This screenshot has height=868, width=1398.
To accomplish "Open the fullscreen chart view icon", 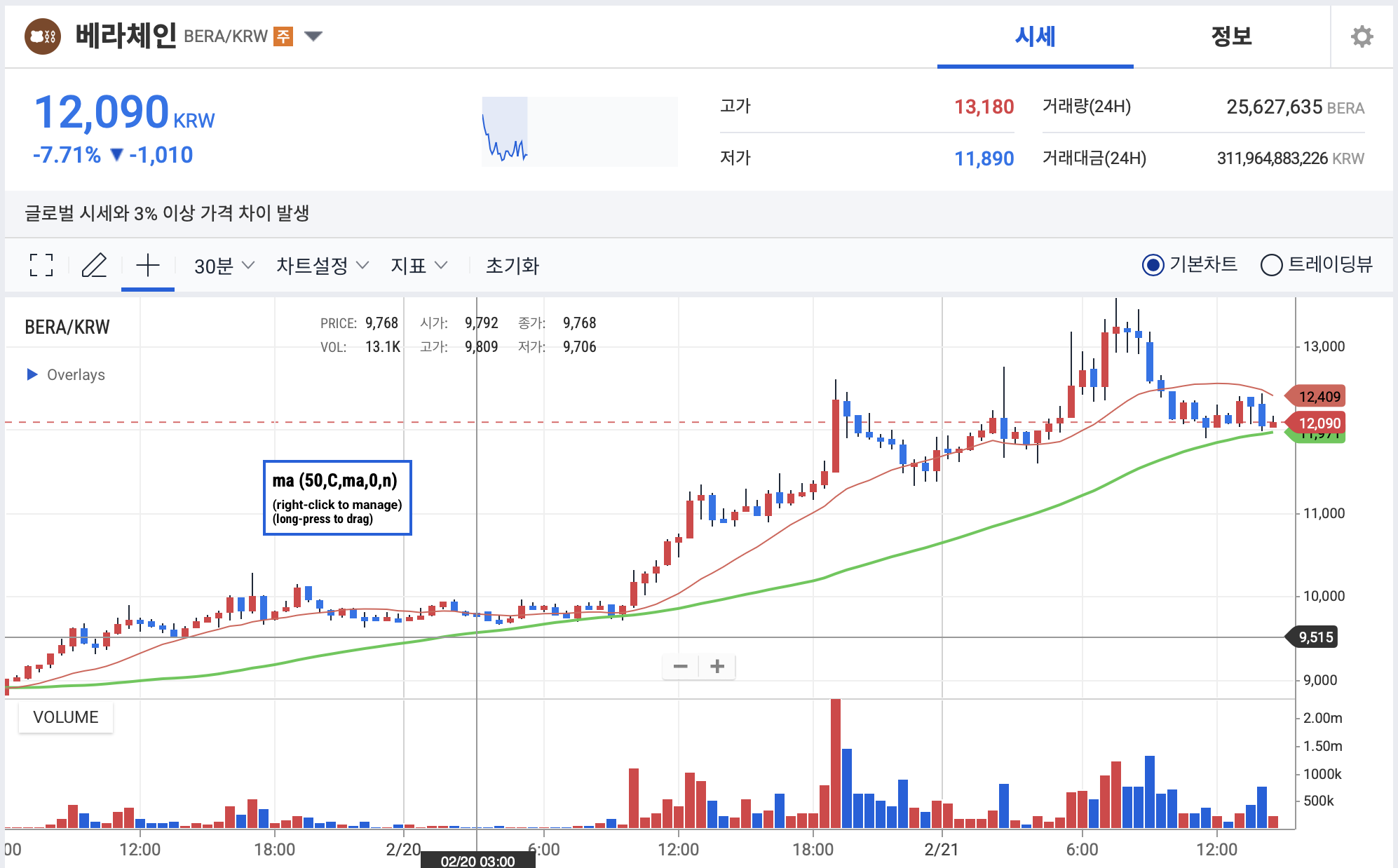I will pyautogui.click(x=41, y=265).
